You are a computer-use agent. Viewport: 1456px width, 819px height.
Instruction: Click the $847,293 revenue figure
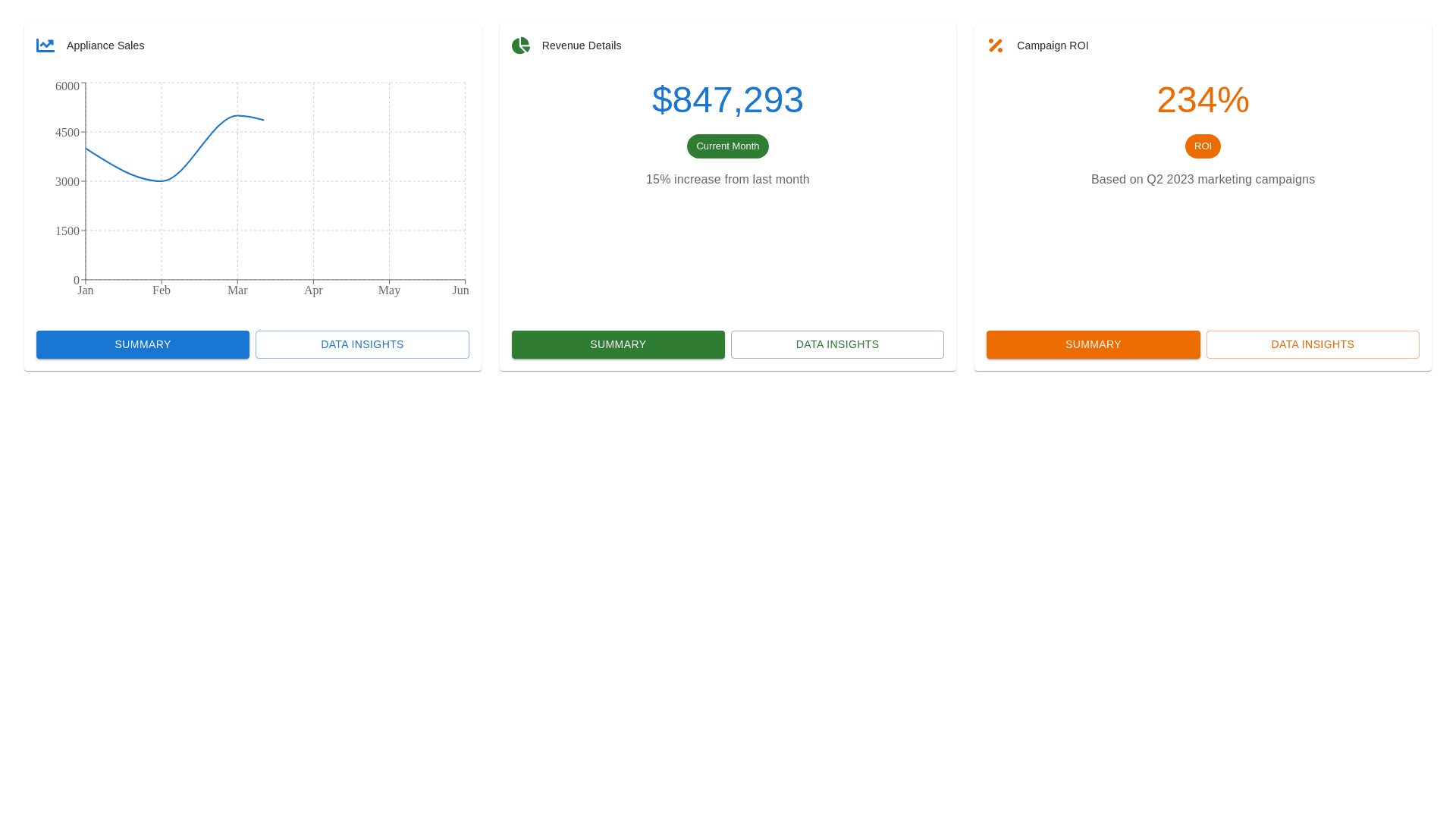click(727, 100)
